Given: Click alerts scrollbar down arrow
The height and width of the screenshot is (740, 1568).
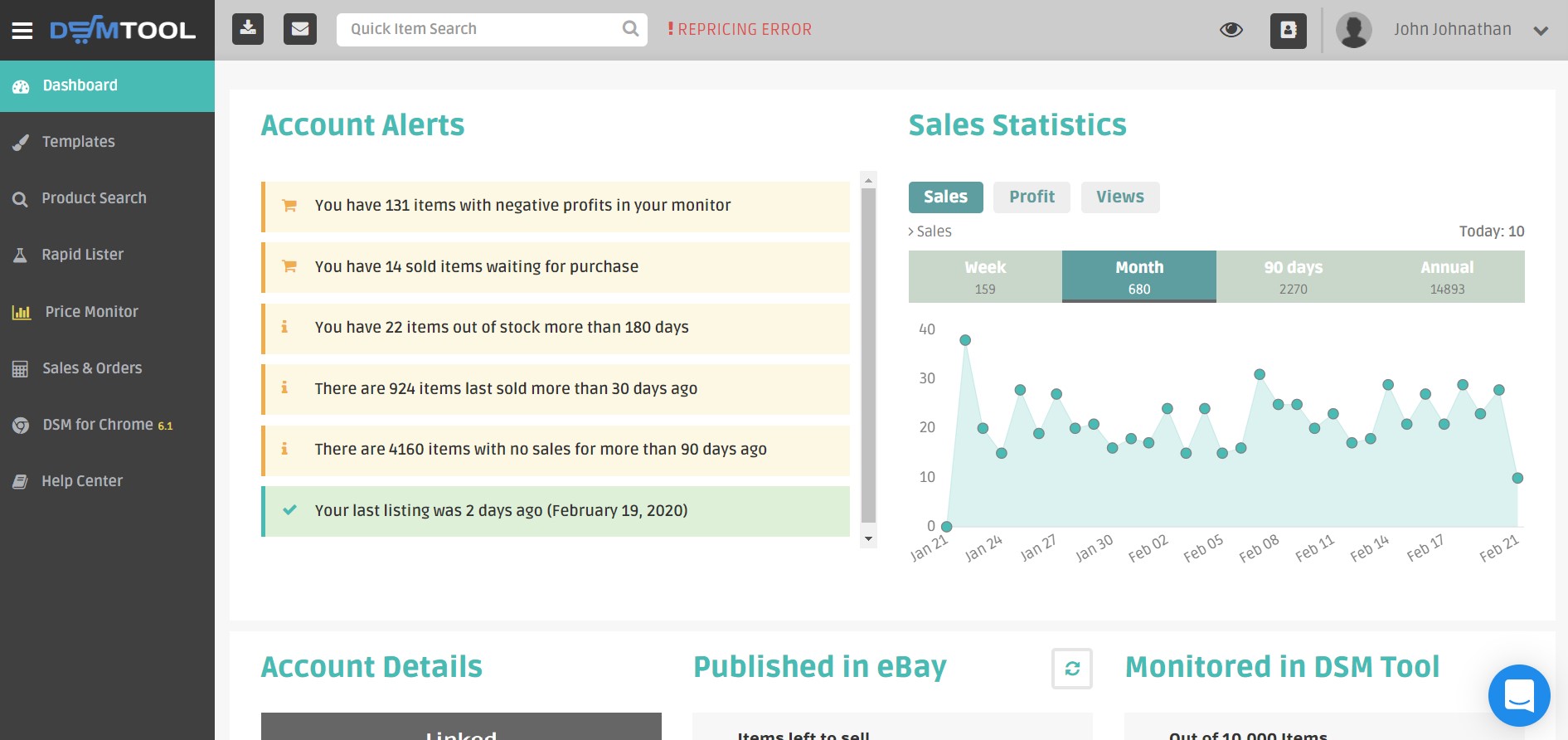Looking at the screenshot, I should coord(868,539).
